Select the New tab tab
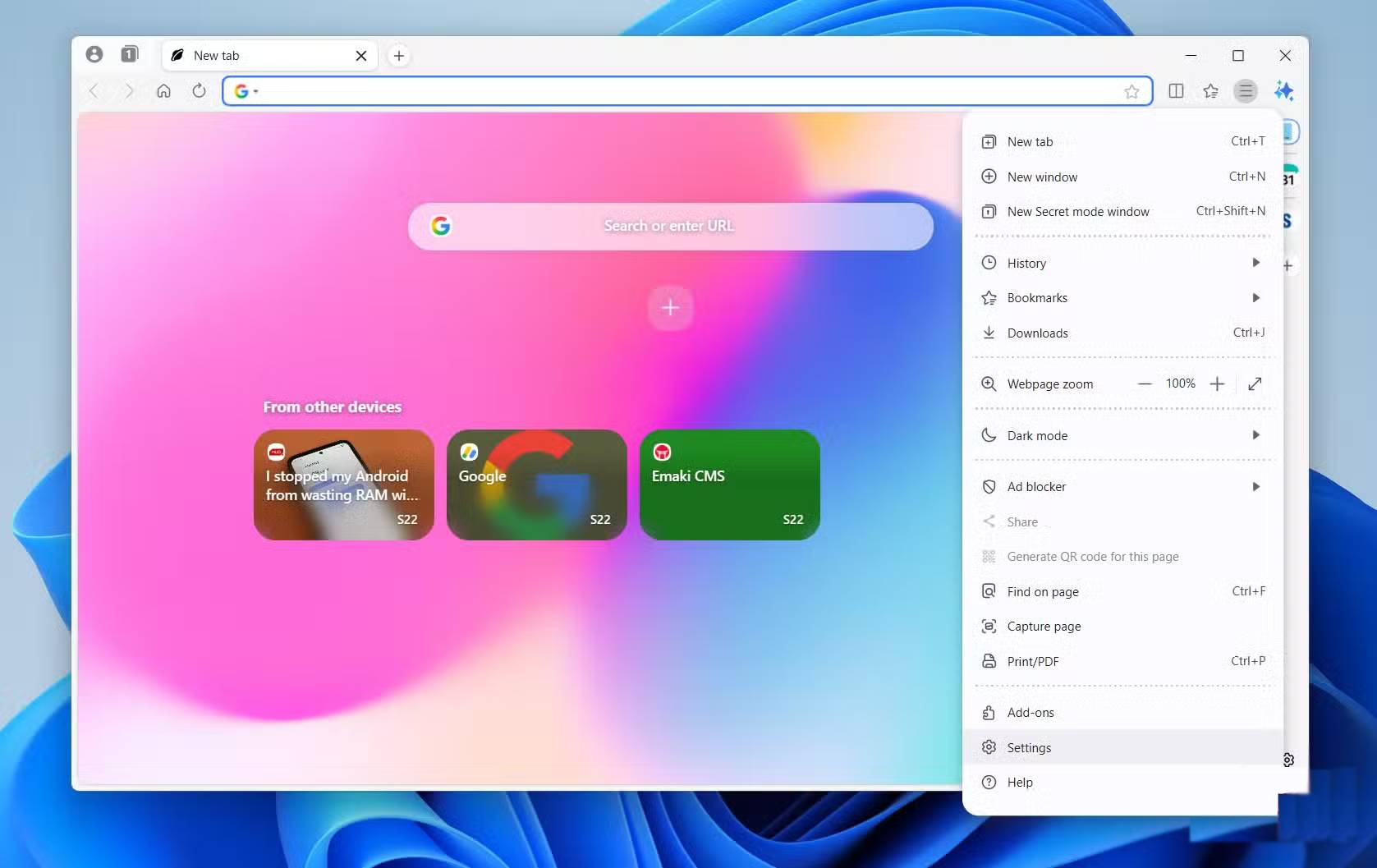 click(270, 56)
